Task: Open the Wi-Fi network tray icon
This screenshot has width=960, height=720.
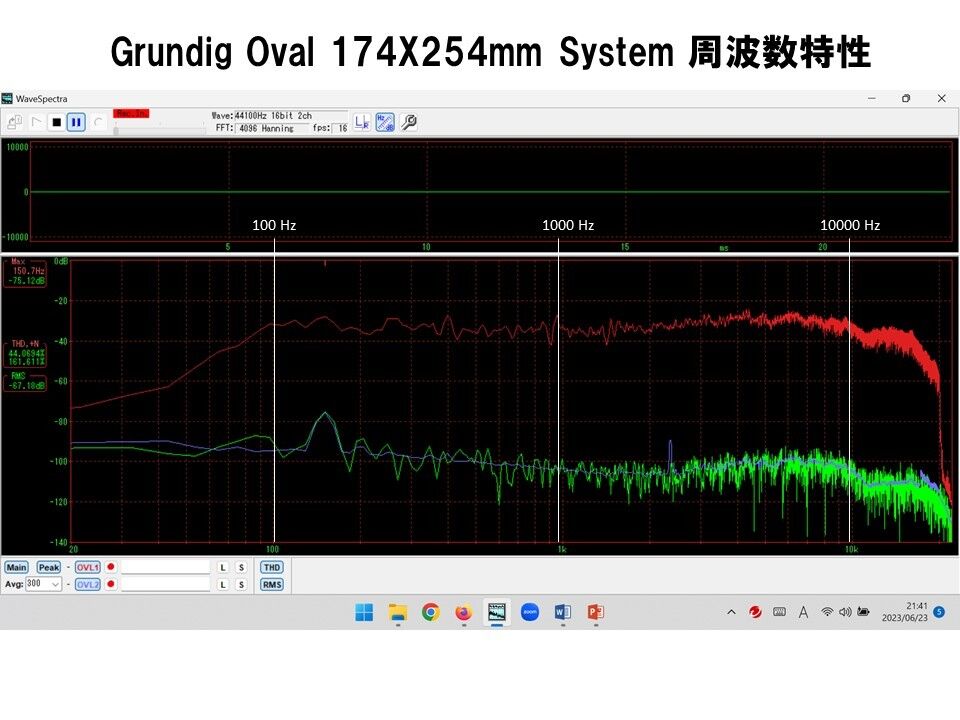Action: click(827, 612)
